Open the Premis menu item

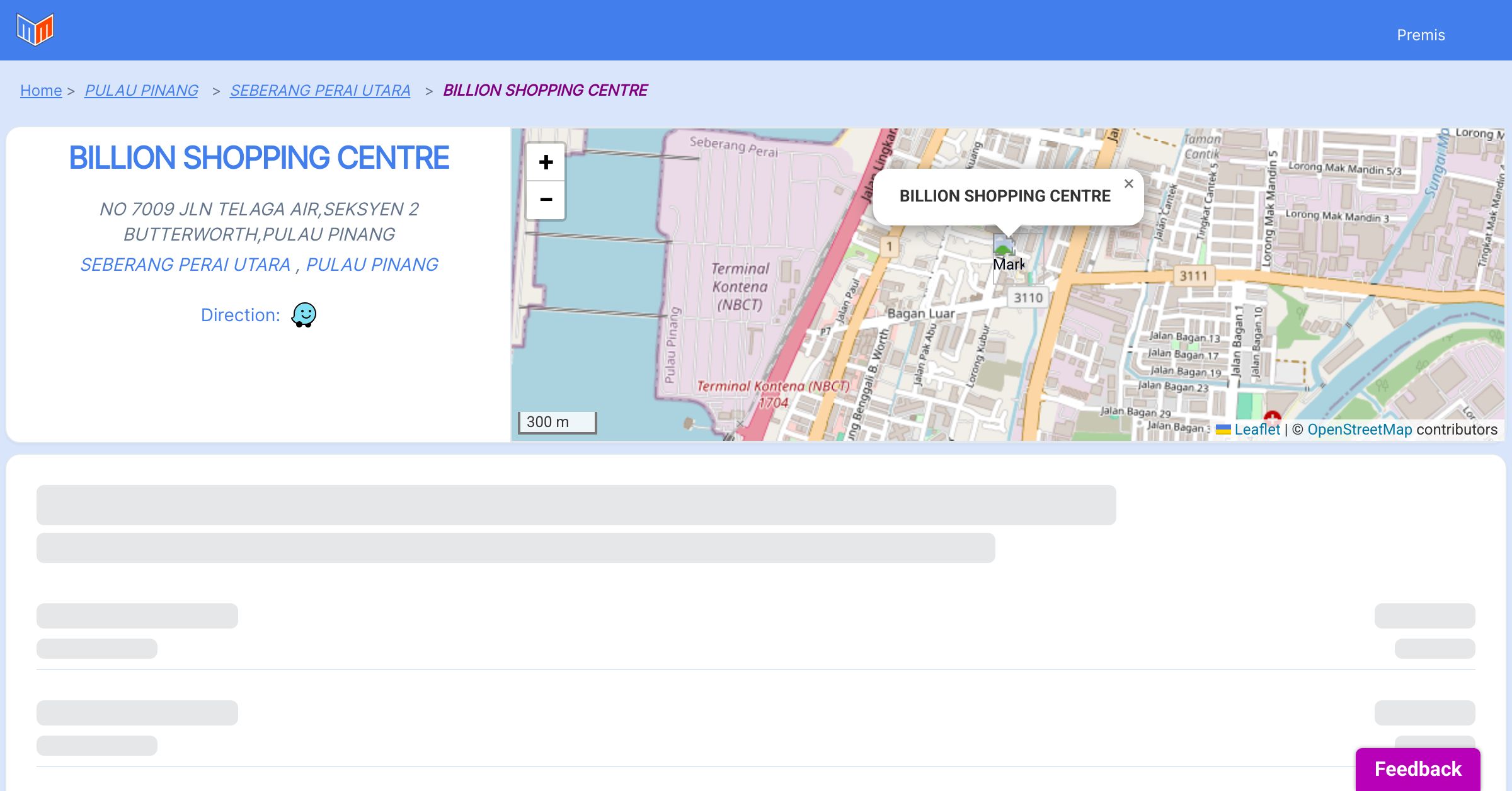1421,35
